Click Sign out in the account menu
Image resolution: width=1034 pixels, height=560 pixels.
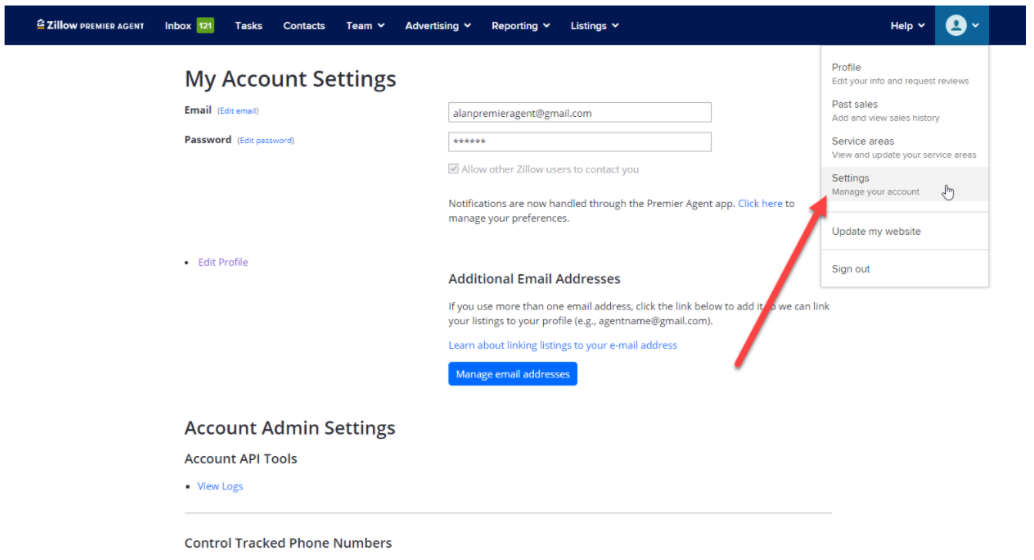[851, 269]
